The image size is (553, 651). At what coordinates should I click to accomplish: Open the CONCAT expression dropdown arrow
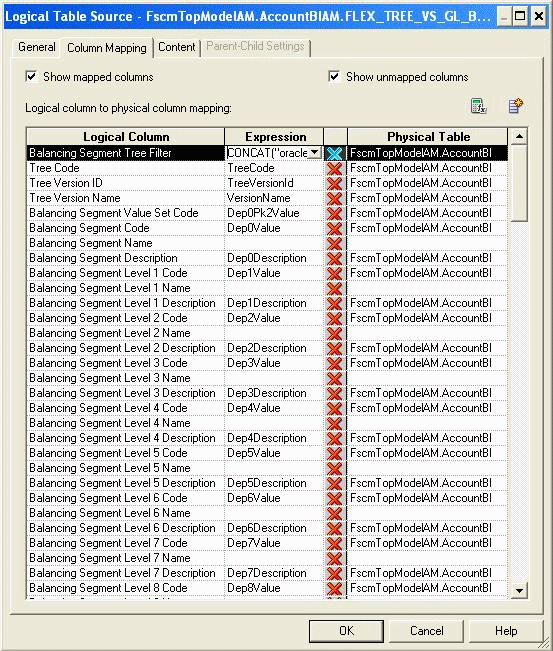[x=315, y=153]
